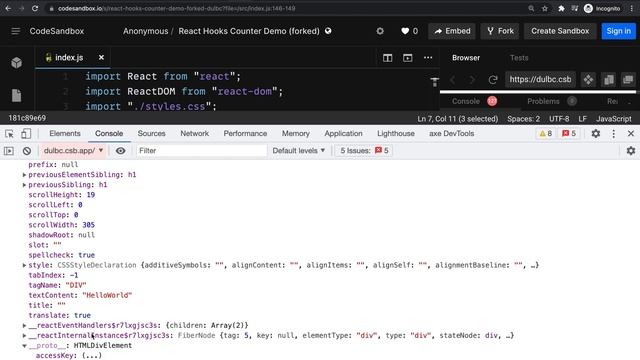This screenshot has width=640, height=360.
Task: Open the Lighthouse tab
Action: 396,133
